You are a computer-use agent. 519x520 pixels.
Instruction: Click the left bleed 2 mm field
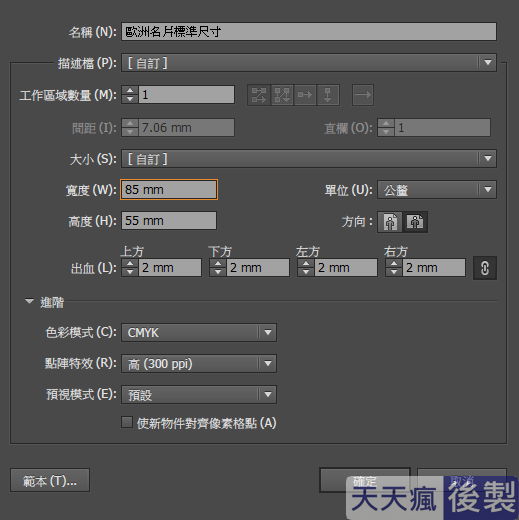tap(346, 268)
